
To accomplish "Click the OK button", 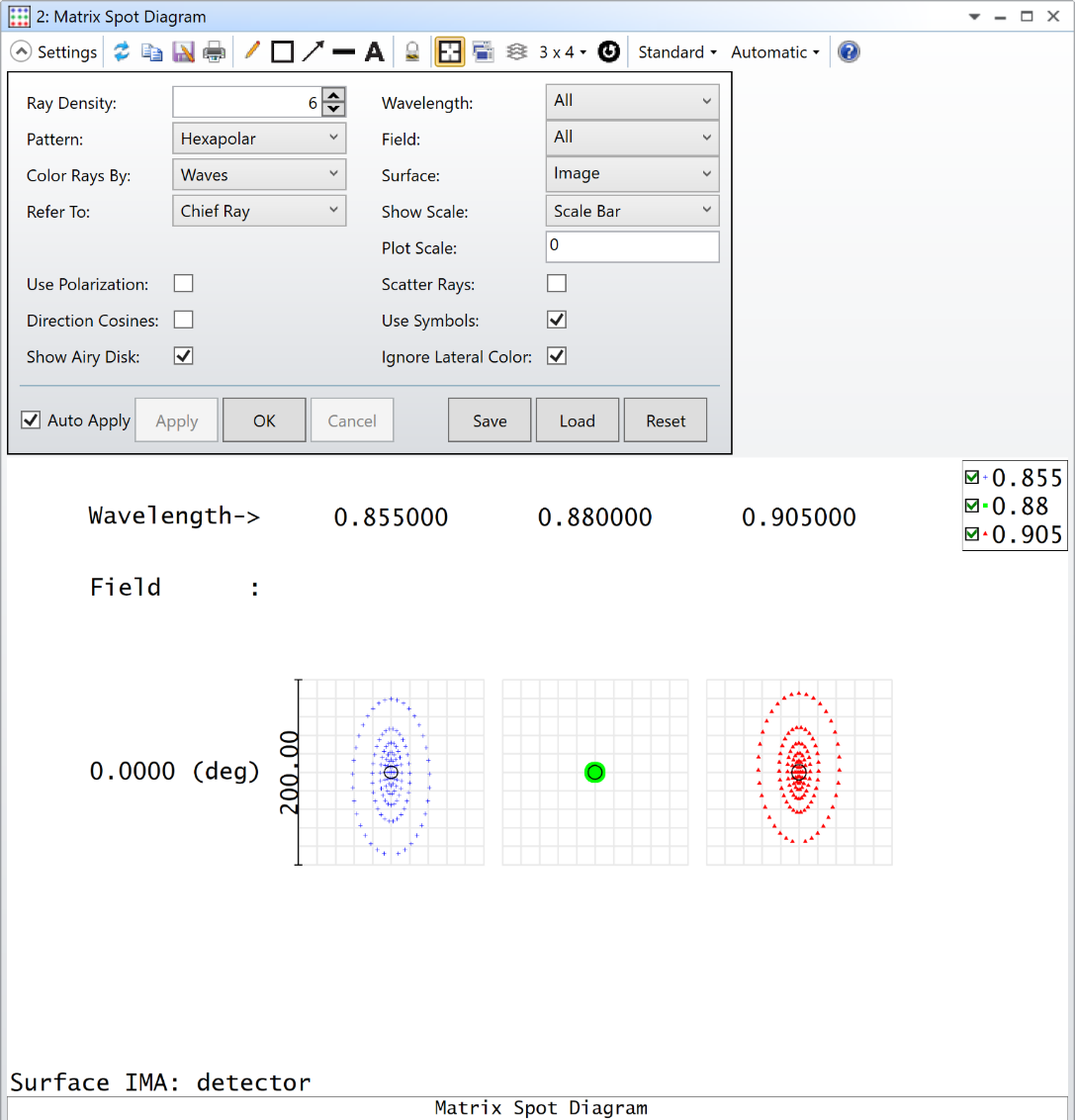I will (264, 420).
